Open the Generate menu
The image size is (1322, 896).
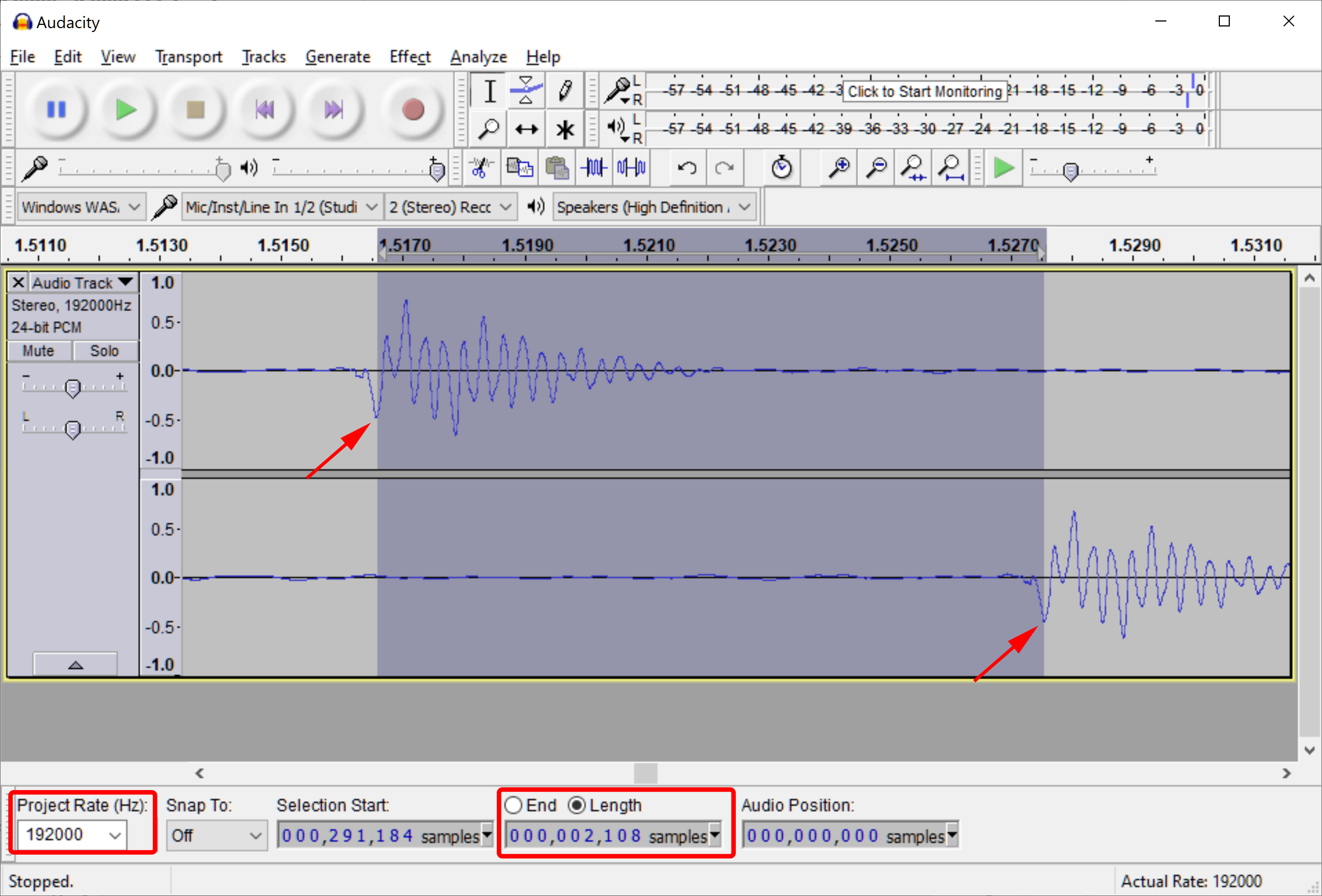click(338, 56)
